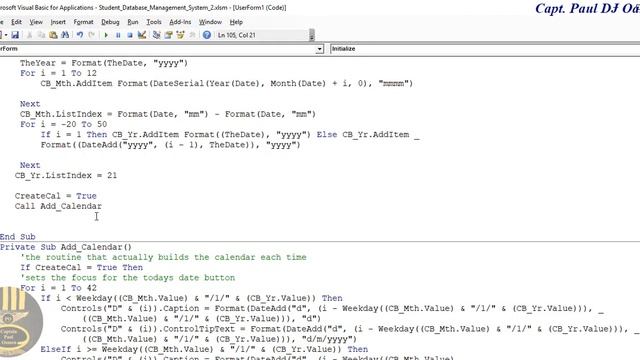Click 'If CreateCal = True Then' line
640x360 pixels.
82,267
